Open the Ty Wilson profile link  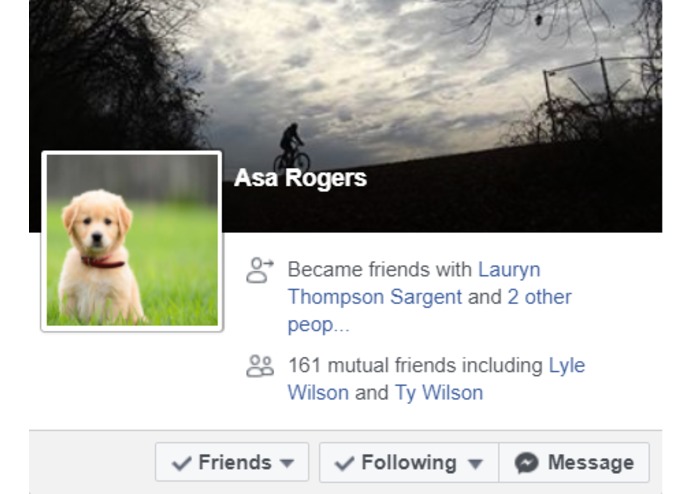coord(439,393)
